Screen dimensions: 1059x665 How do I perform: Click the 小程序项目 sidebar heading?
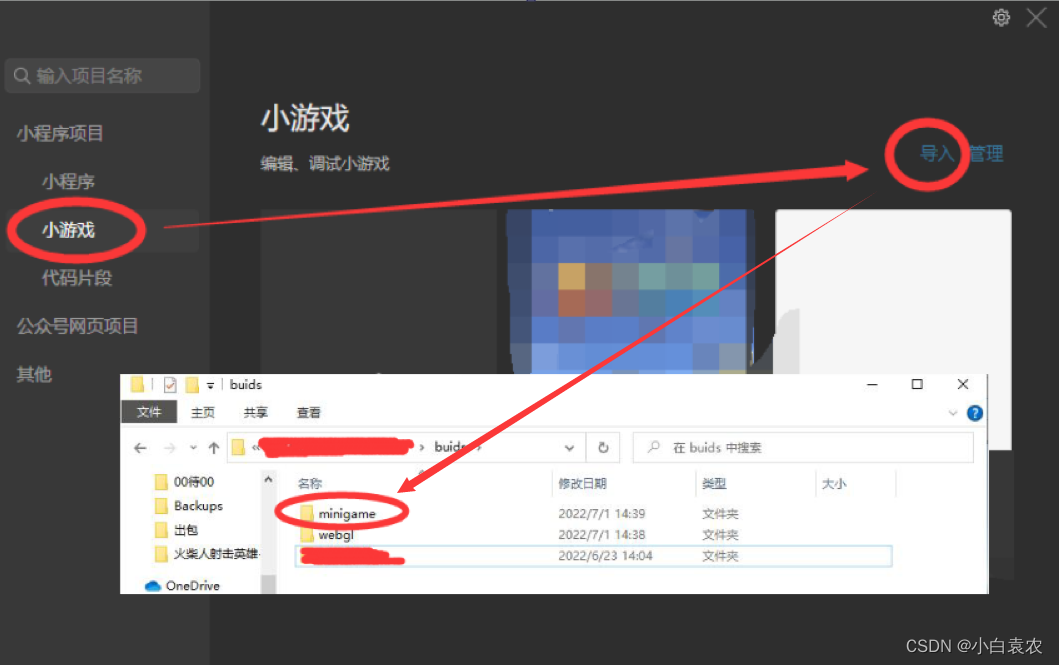[x=59, y=133]
